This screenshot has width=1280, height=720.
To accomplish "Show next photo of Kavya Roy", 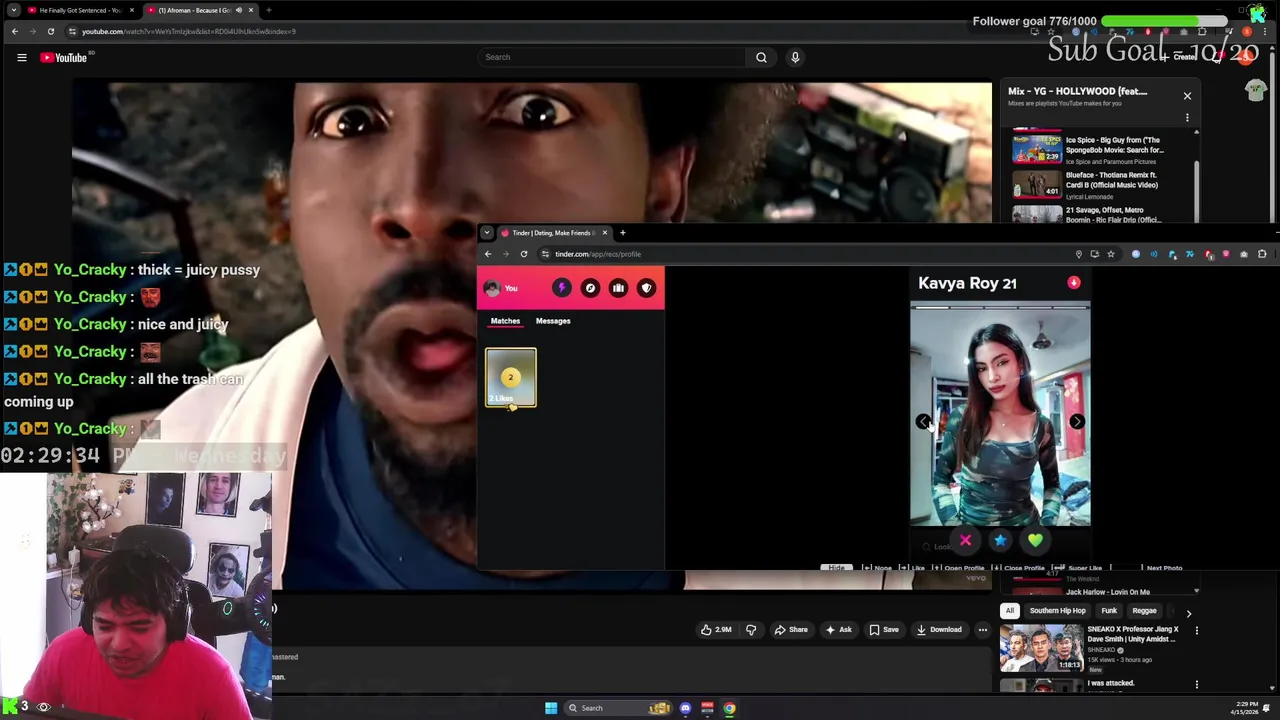I will click(x=1077, y=422).
